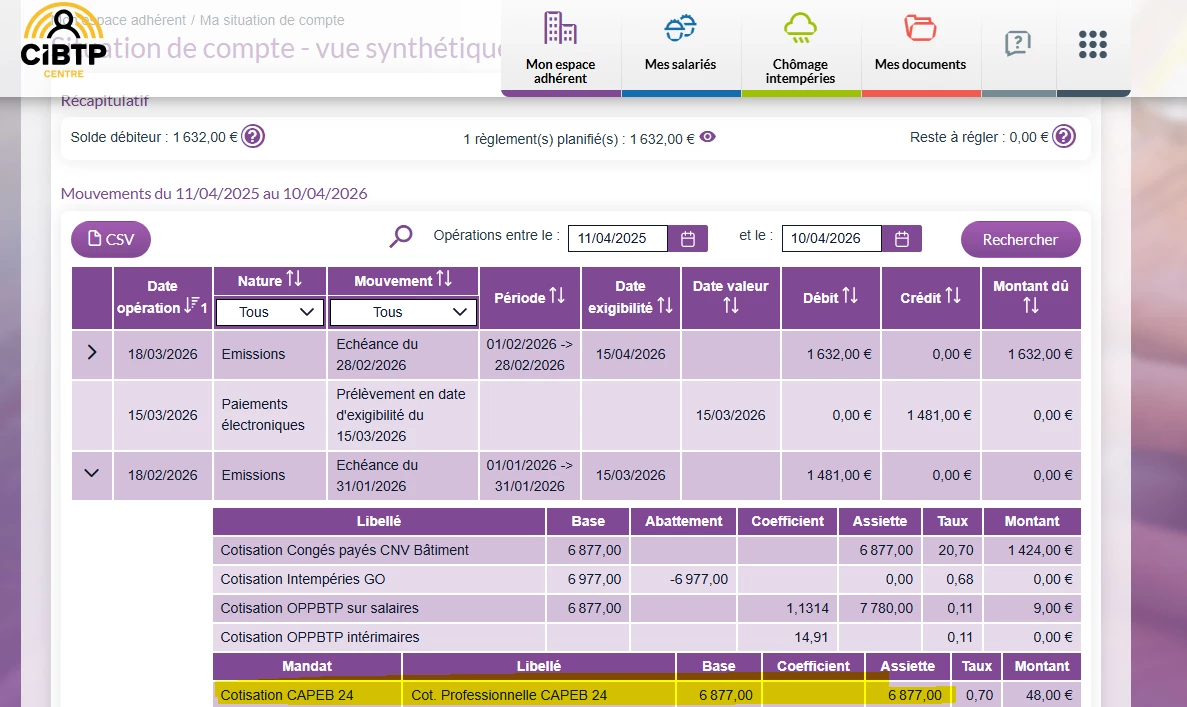Open Mes salariés menu
This screenshot has height=707, width=1187.
coord(681,48)
